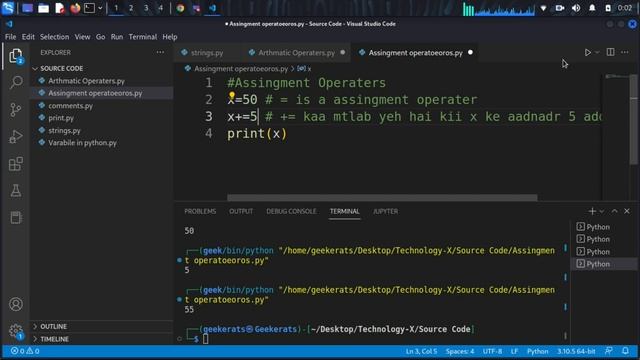
Task: Click the lightbulb code action on line 2
Action: pyautogui.click(x=231, y=96)
